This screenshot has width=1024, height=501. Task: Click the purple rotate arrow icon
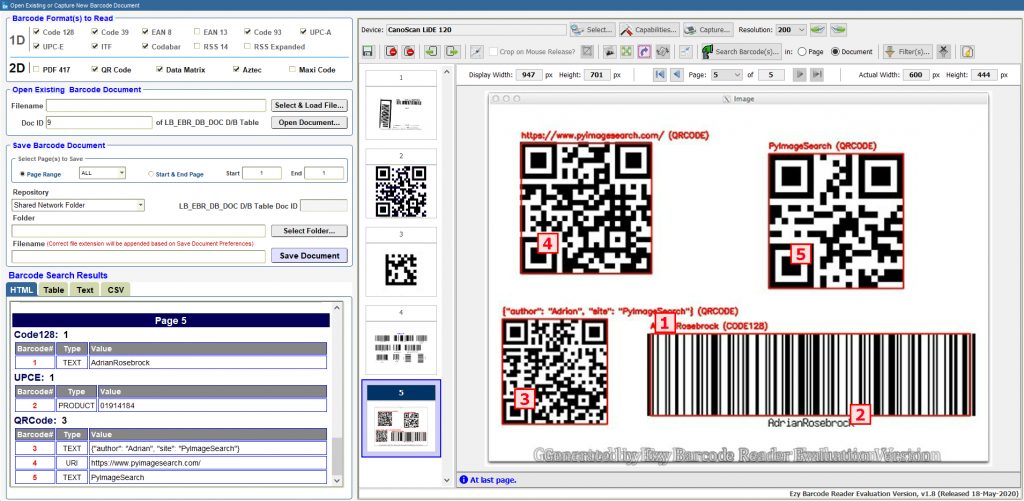[x=644, y=52]
